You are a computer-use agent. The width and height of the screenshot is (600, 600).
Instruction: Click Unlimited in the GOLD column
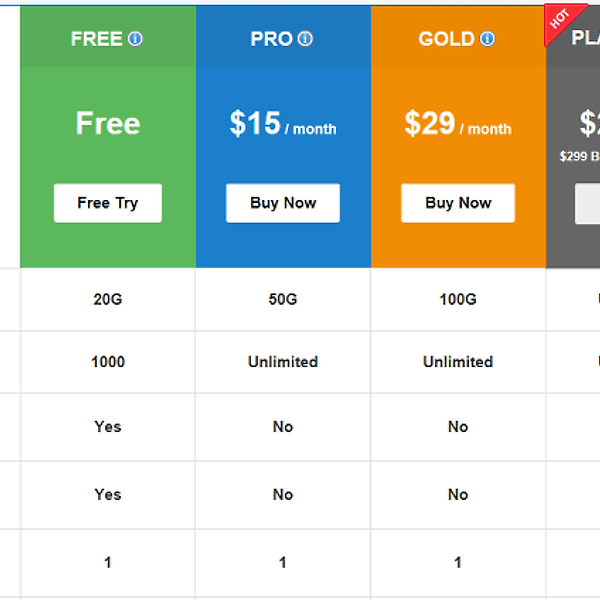coord(458,362)
